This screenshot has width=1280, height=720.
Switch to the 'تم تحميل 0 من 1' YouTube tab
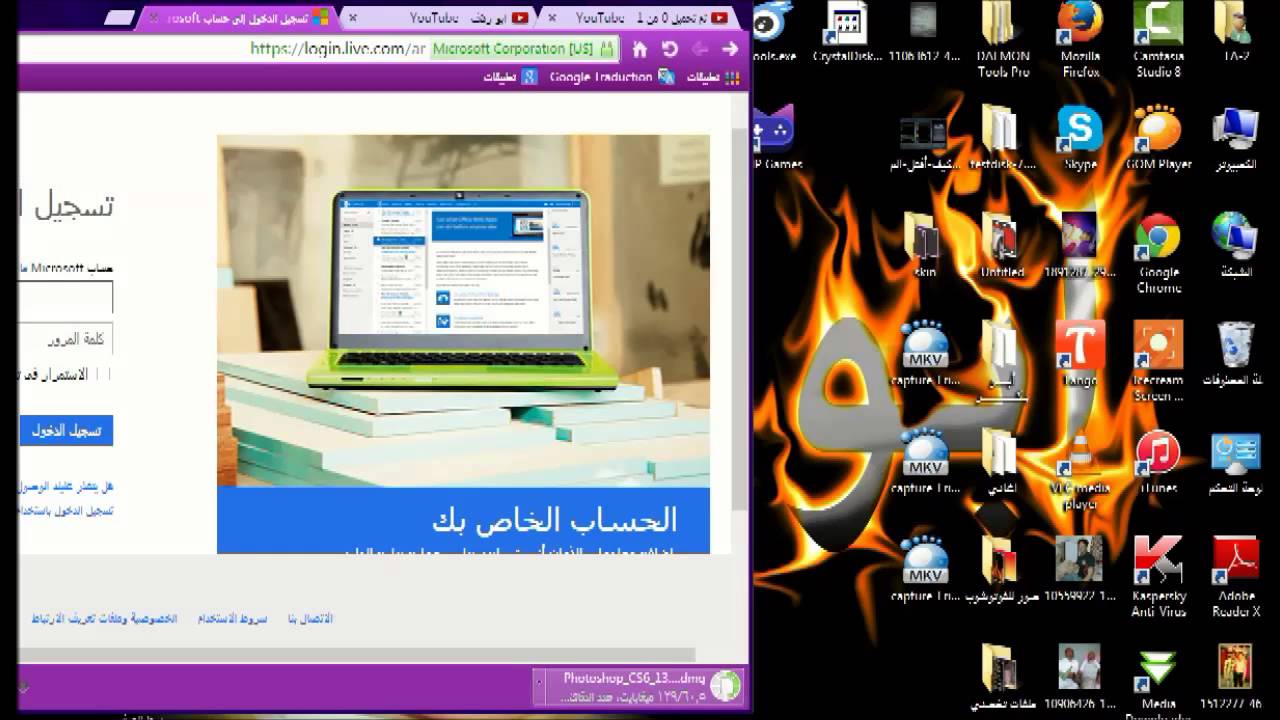coord(638,18)
